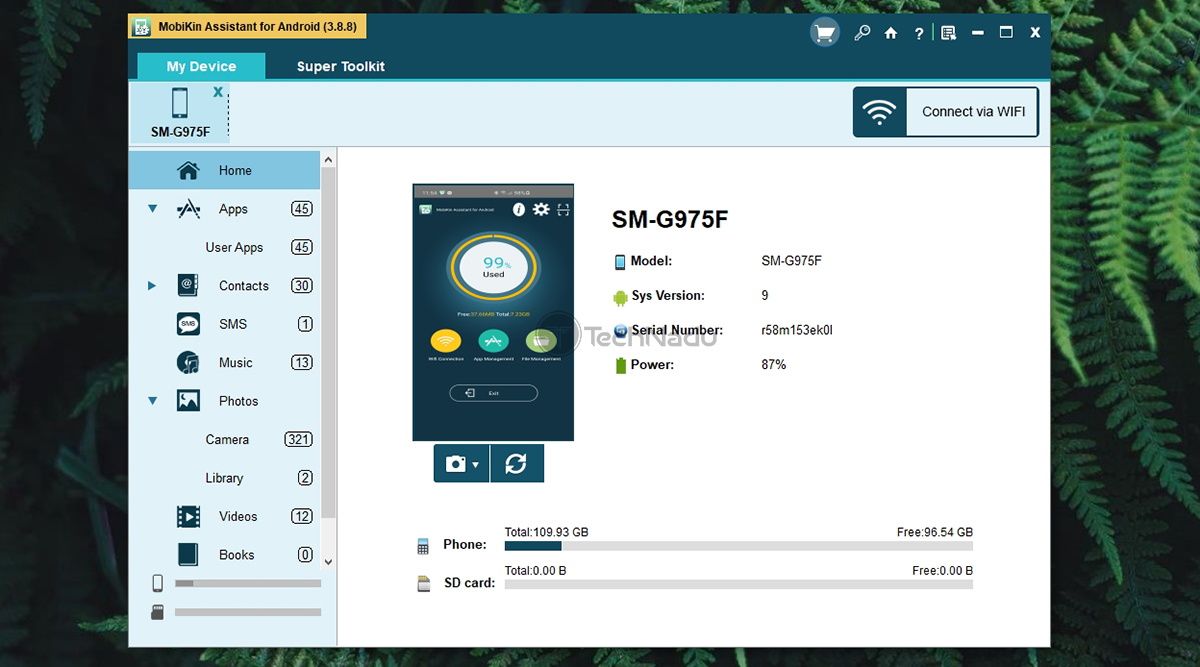Image resolution: width=1200 pixels, height=667 pixels.
Task: Refresh the device screen preview
Action: pyautogui.click(x=516, y=464)
